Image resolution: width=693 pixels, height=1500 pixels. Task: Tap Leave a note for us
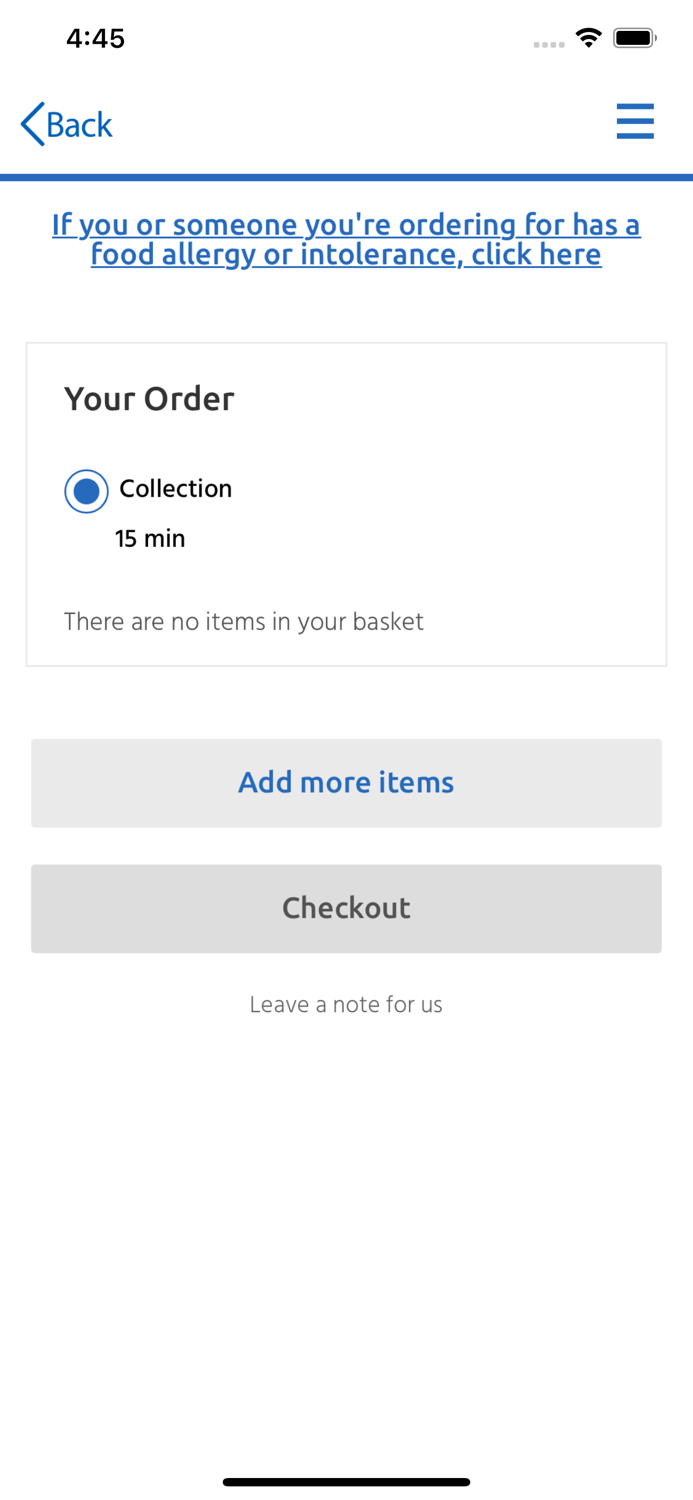click(x=346, y=1004)
